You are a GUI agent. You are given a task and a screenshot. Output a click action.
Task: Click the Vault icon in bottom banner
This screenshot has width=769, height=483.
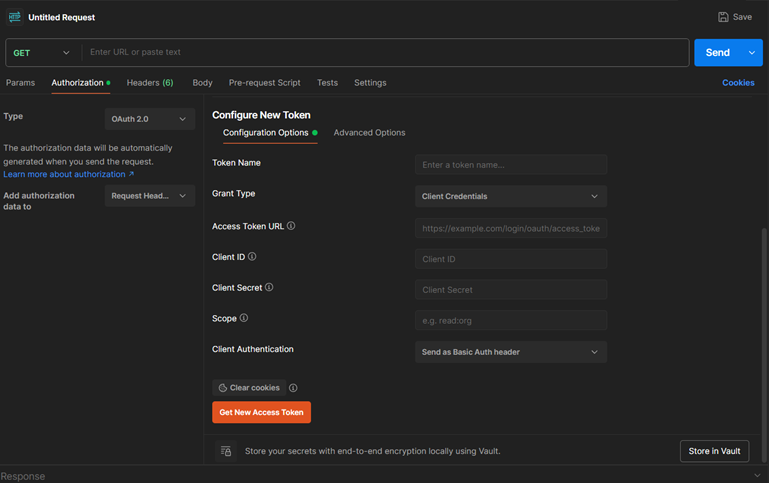click(x=226, y=451)
